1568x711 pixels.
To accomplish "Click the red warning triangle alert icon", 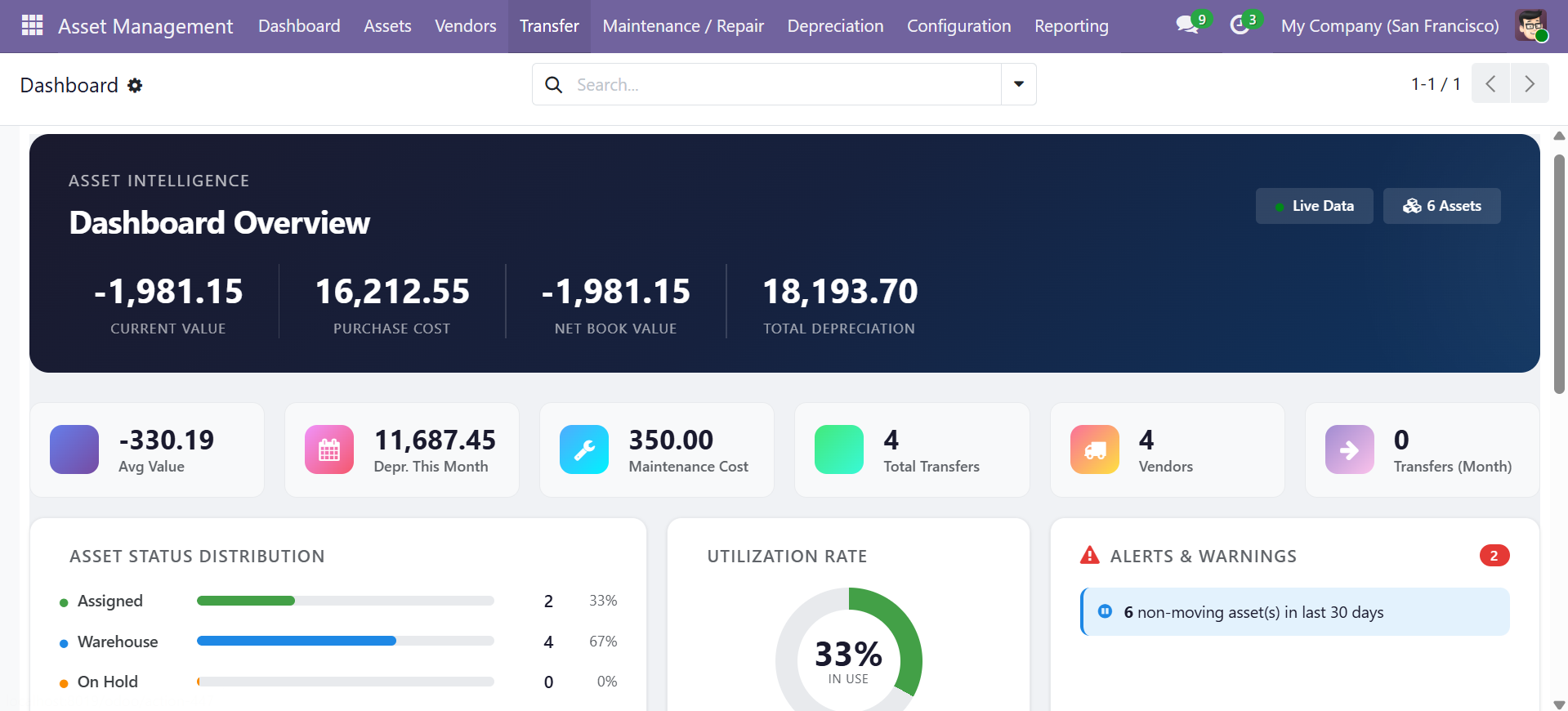I will point(1090,556).
